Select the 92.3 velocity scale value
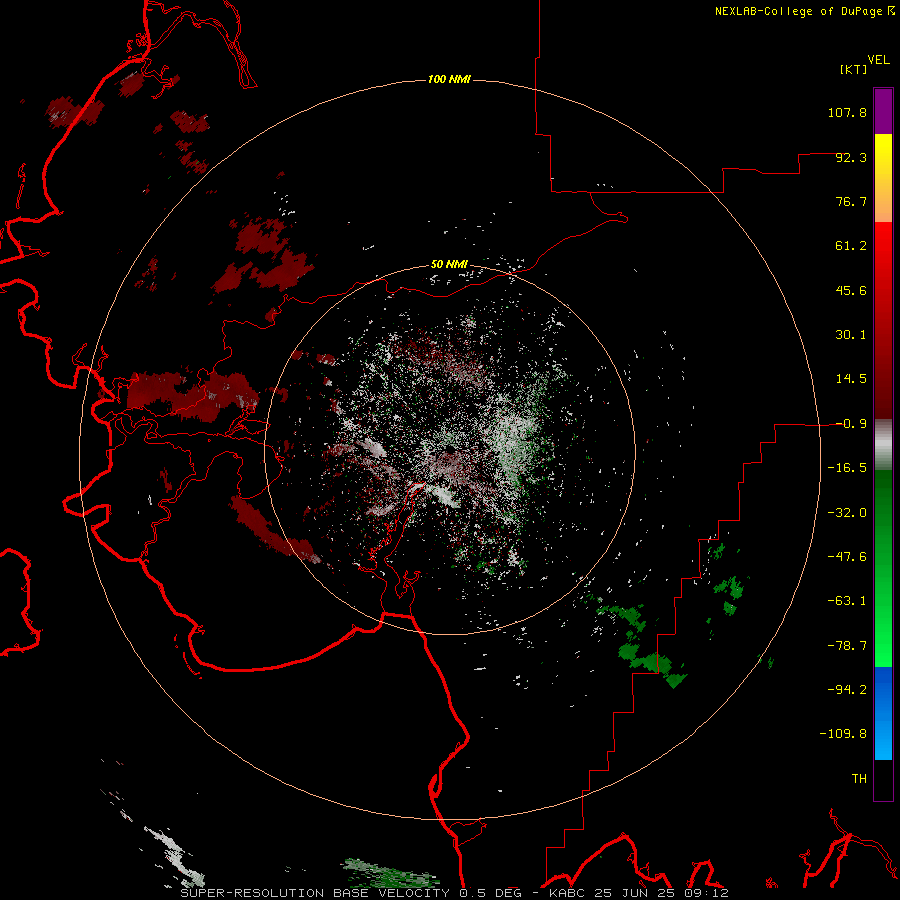 coord(851,157)
